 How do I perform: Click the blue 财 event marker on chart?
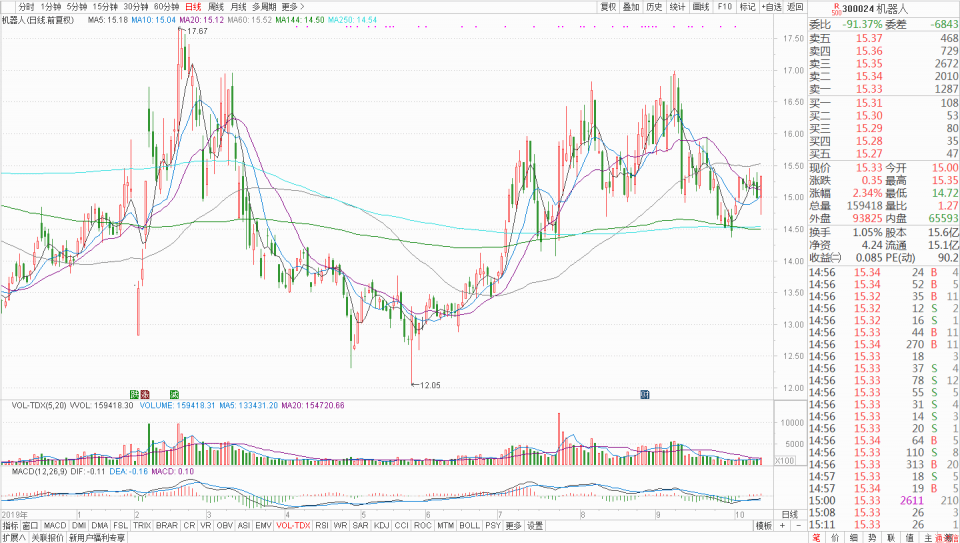(x=644, y=394)
